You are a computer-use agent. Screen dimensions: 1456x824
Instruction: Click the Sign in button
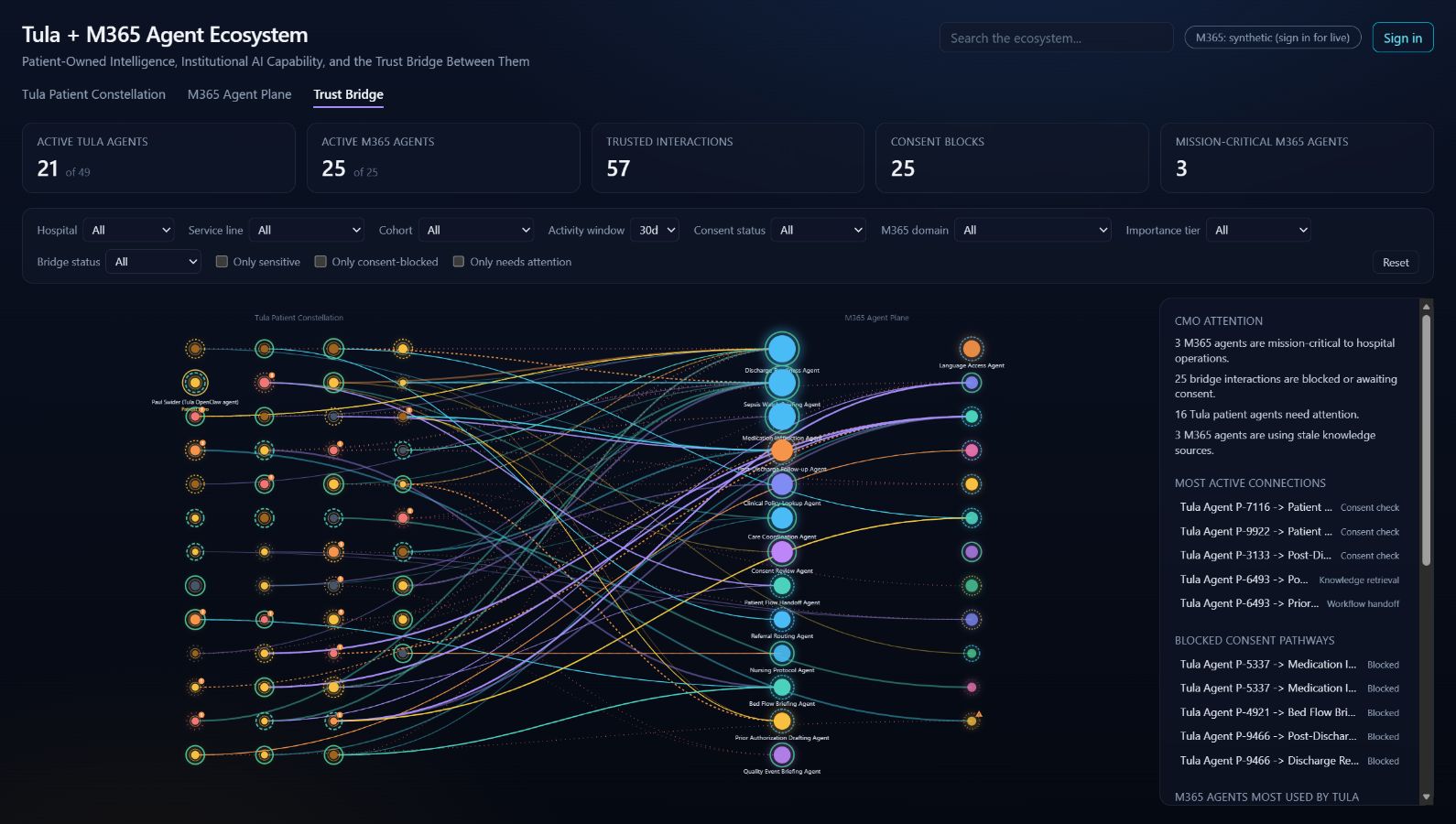pos(1403,38)
